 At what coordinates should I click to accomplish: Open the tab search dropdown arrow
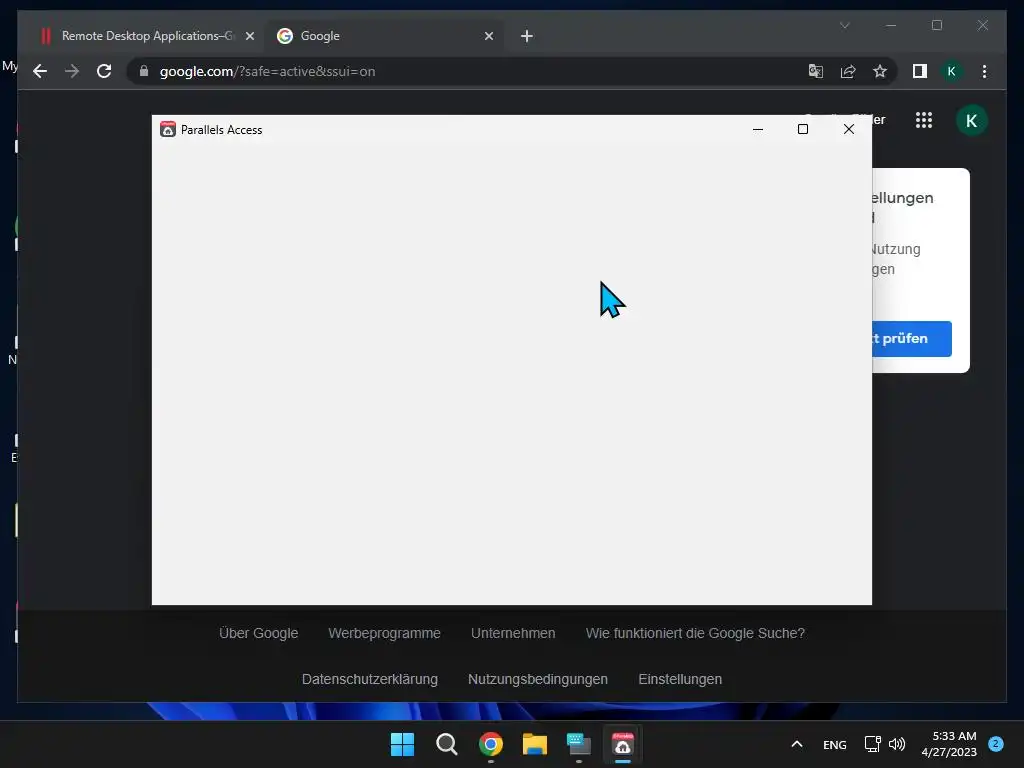click(844, 25)
